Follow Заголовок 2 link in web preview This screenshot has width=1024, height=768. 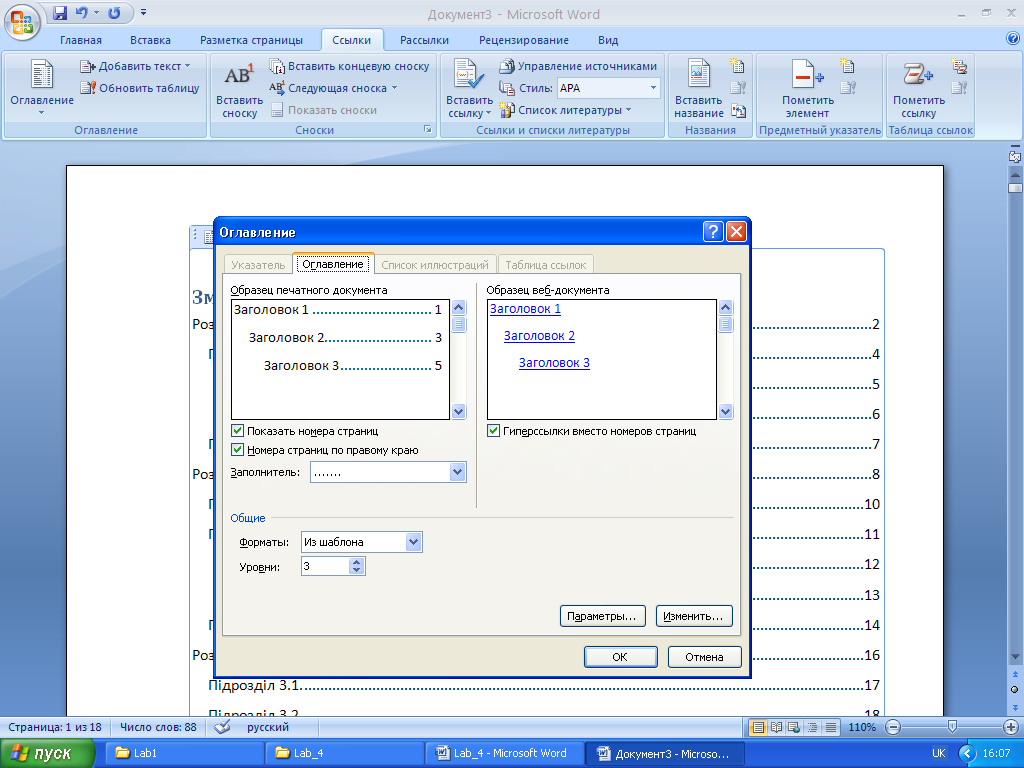pyautogui.click(x=539, y=336)
